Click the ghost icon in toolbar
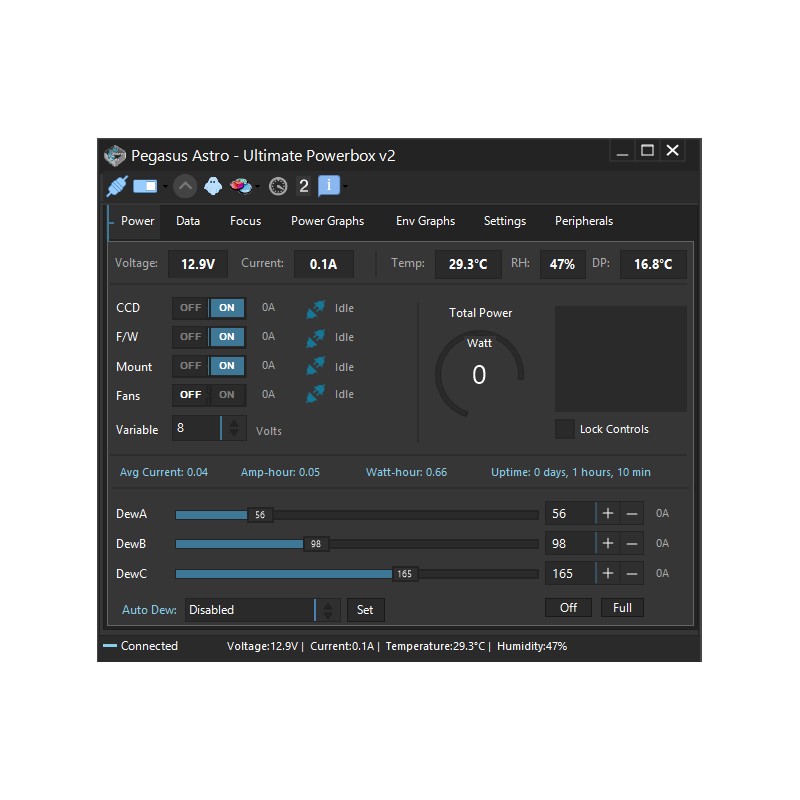Screen dimensions: 800x800 click(213, 186)
